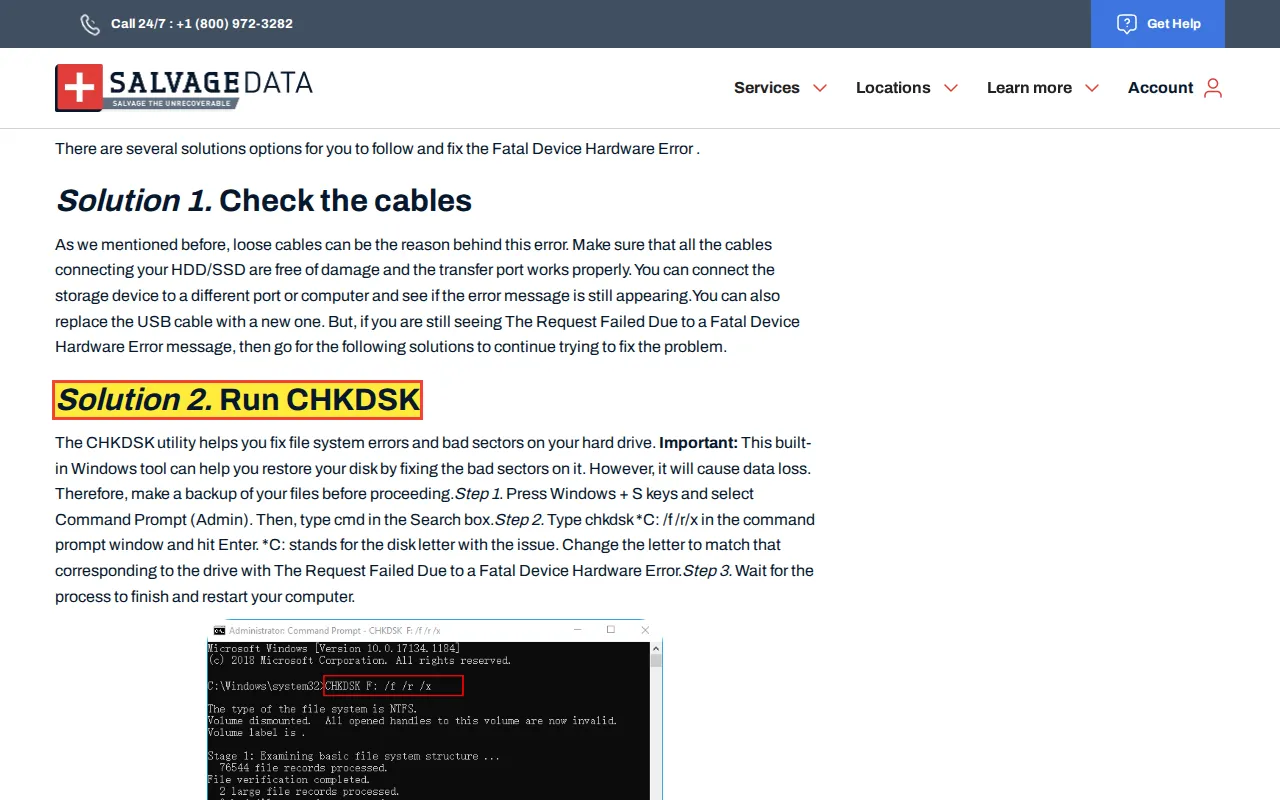This screenshot has height=800, width=1280.
Task: Click the minimize dash icon in Command Prompt image
Action: point(577,630)
